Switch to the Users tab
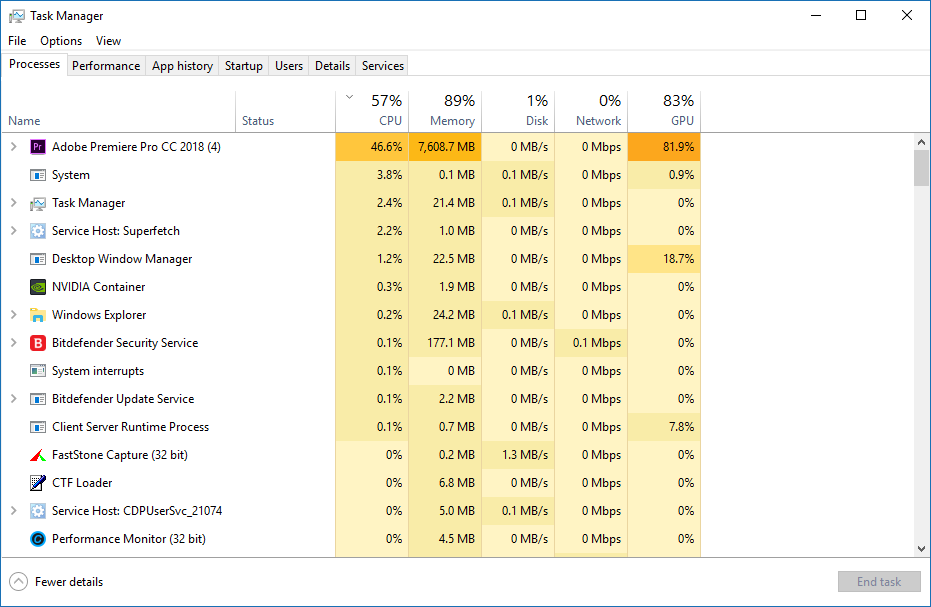 [x=289, y=65]
